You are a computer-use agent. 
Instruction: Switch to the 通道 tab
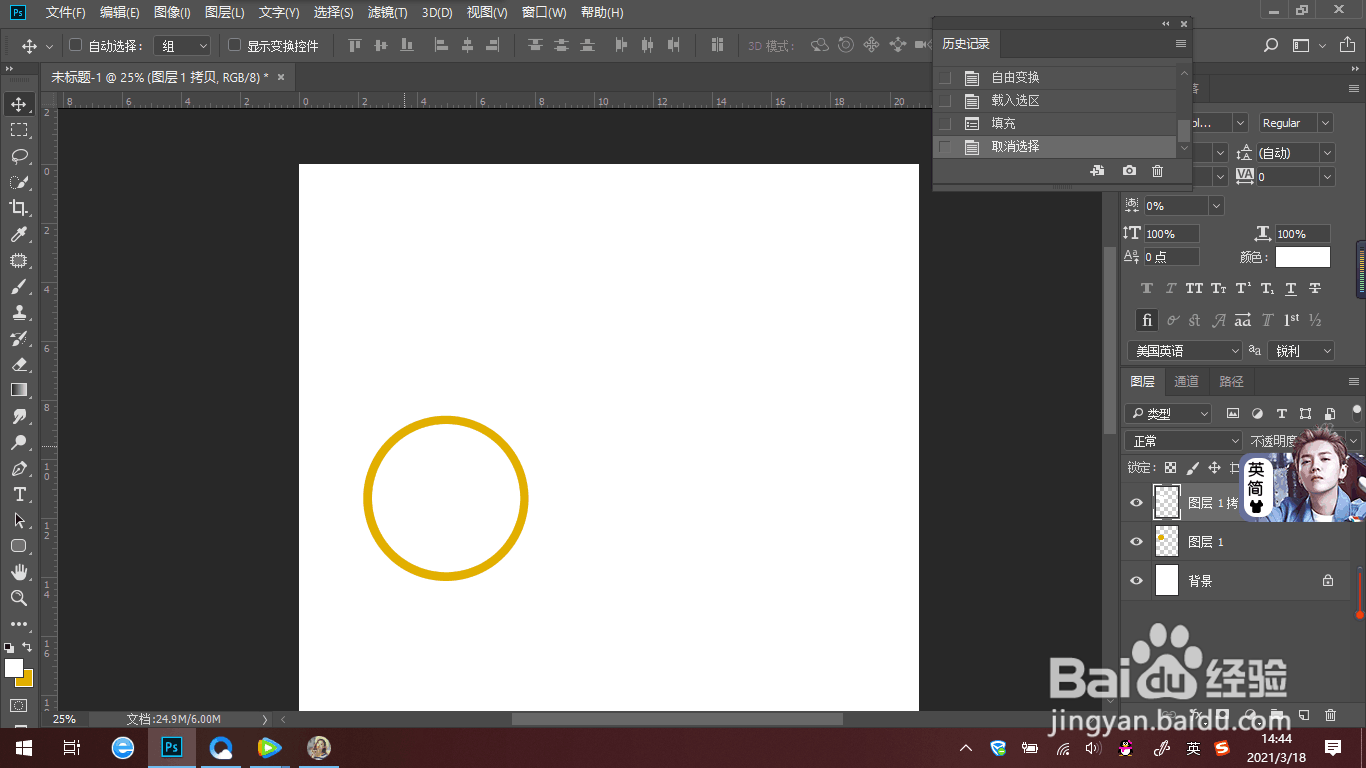[1186, 382]
